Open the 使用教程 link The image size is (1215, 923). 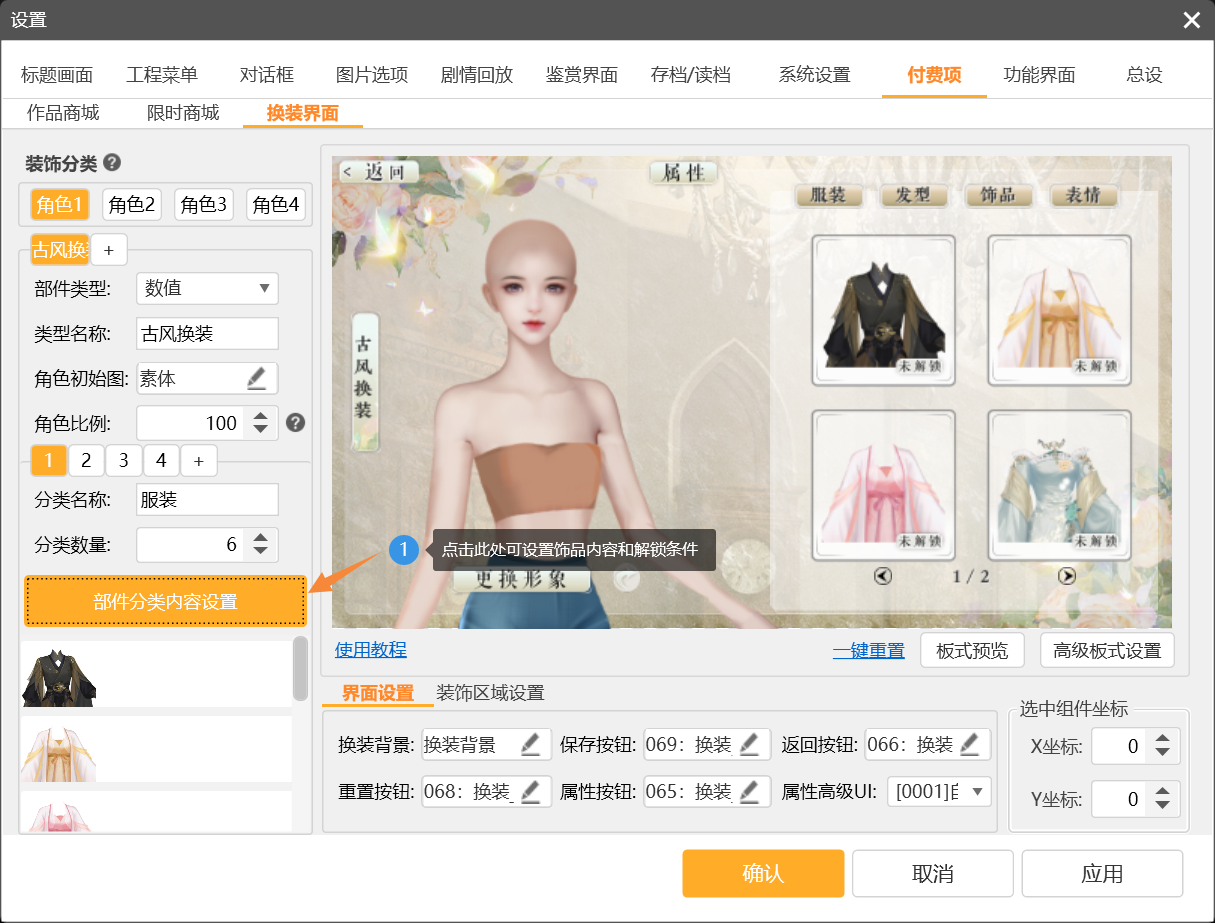pyautogui.click(x=371, y=650)
